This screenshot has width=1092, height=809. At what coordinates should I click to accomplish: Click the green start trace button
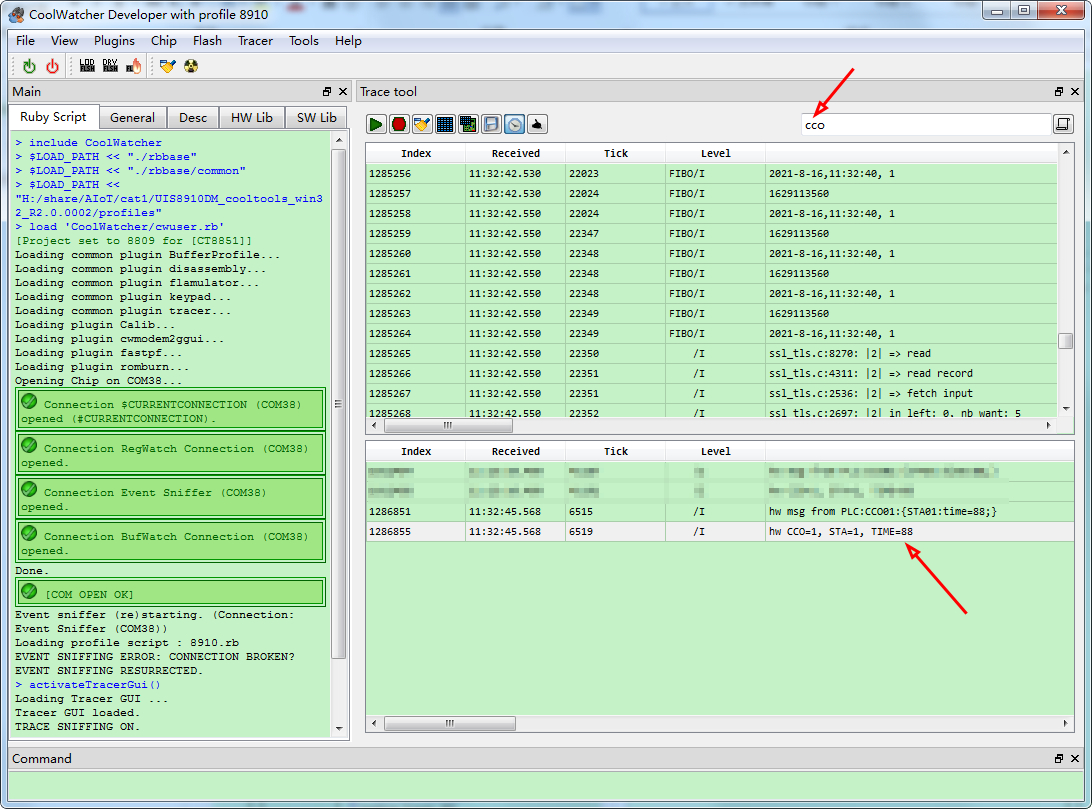tap(376, 124)
